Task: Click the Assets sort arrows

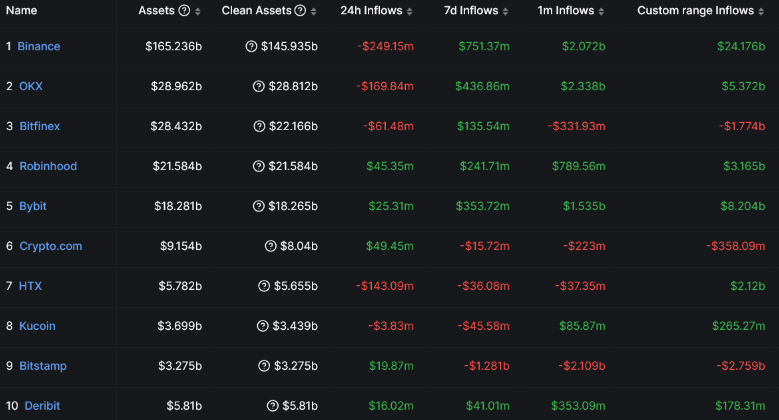Action: point(197,11)
